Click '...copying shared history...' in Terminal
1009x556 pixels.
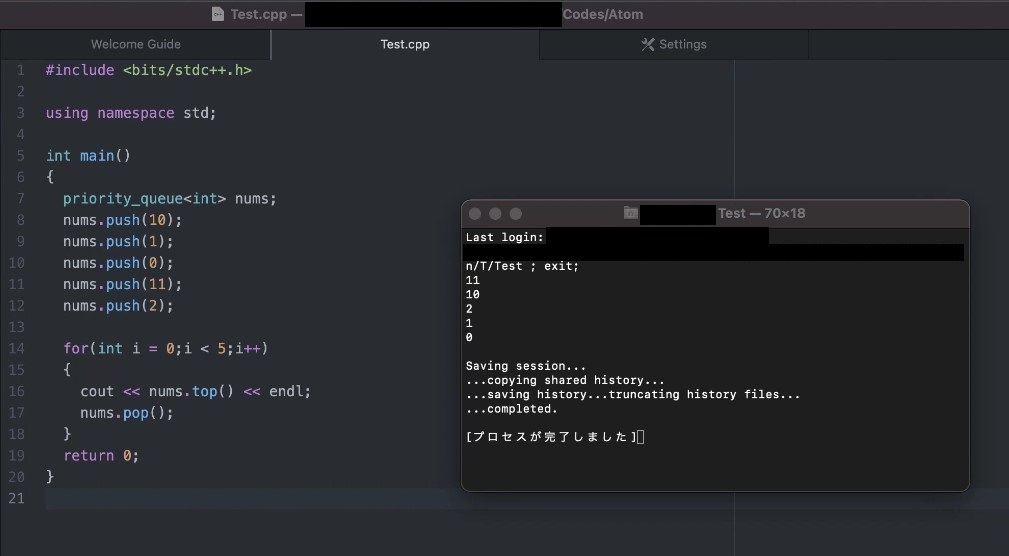tap(565, 380)
